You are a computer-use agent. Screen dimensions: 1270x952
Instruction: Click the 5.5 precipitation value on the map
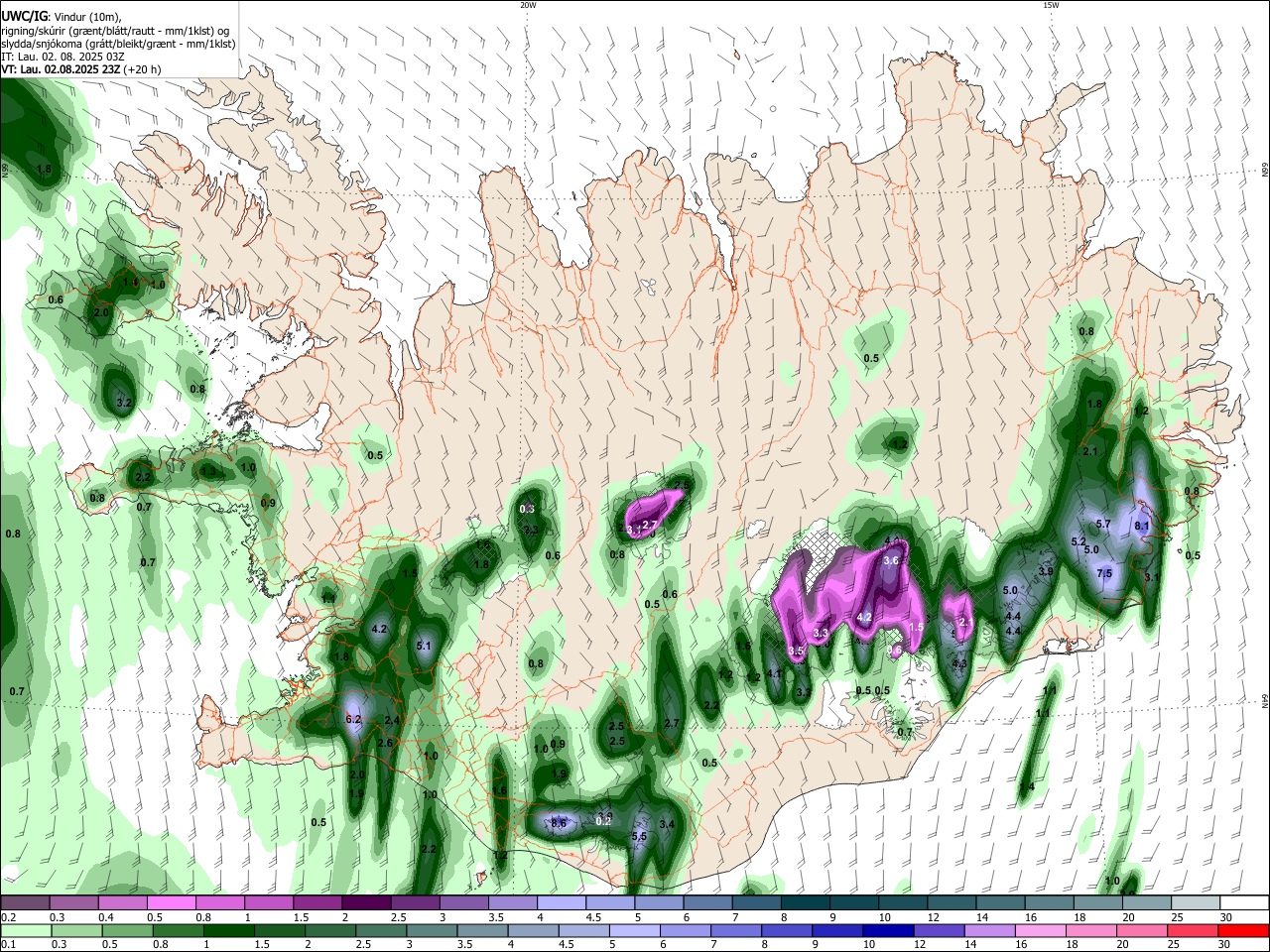click(639, 837)
